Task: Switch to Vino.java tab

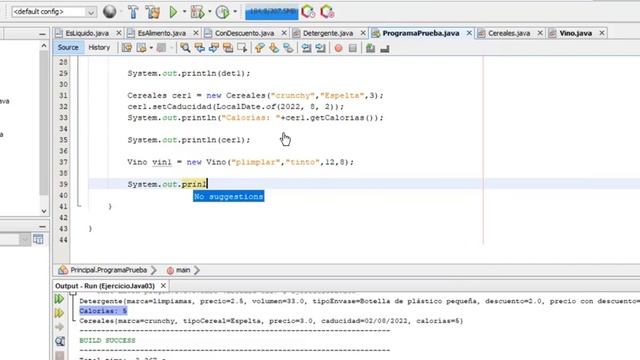Action: coord(576,33)
